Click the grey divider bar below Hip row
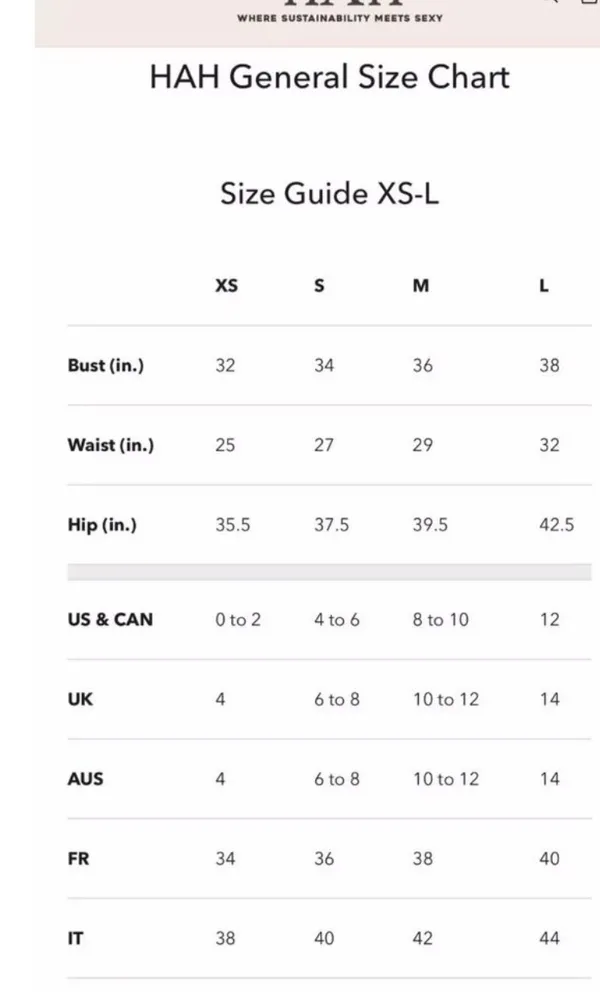Viewport: 600px width, 1003px height. click(329, 572)
